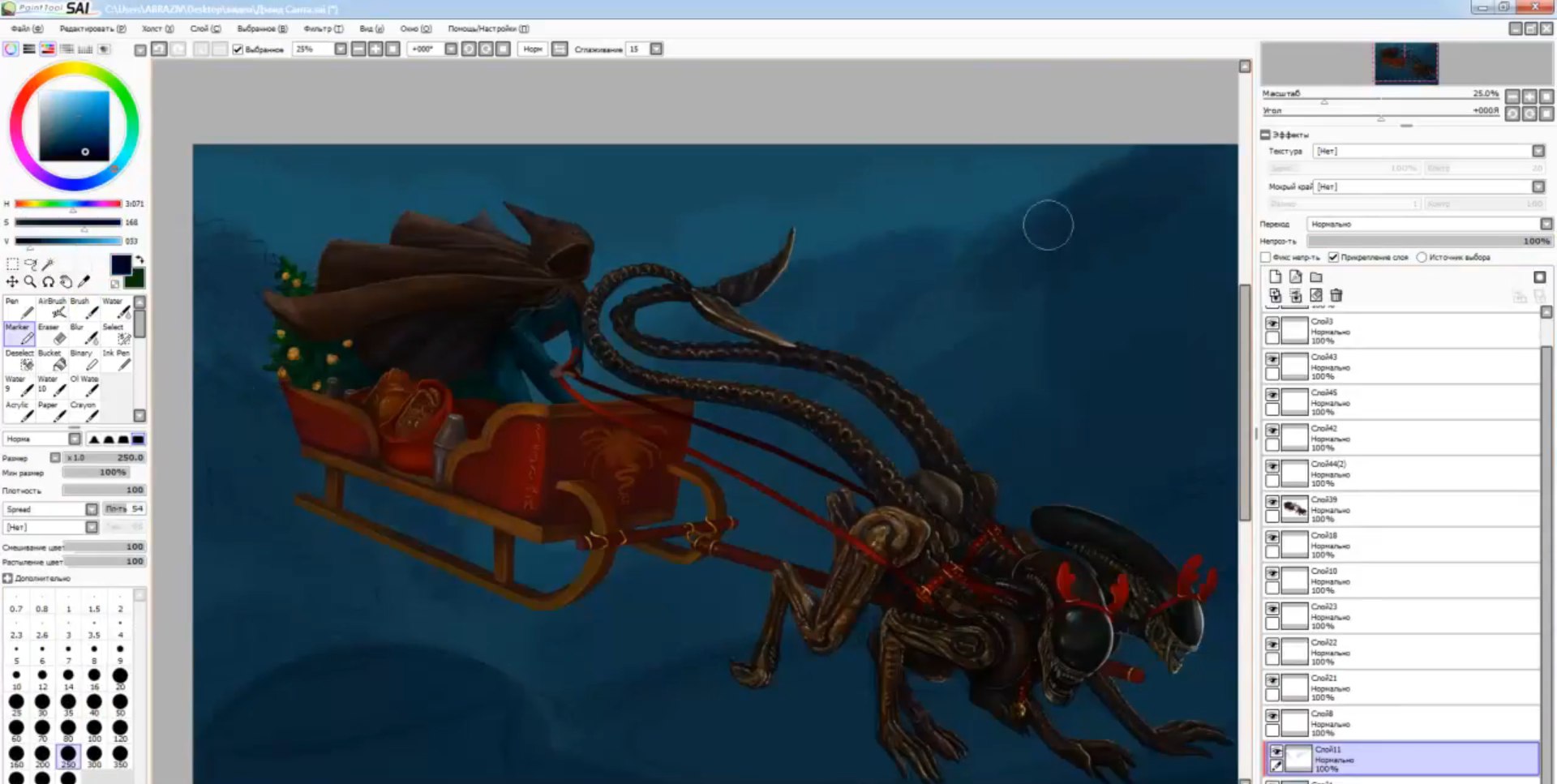The height and width of the screenshot is (784, 1557).
Task: Select the AirBrush tool
Action: [52, 307]
